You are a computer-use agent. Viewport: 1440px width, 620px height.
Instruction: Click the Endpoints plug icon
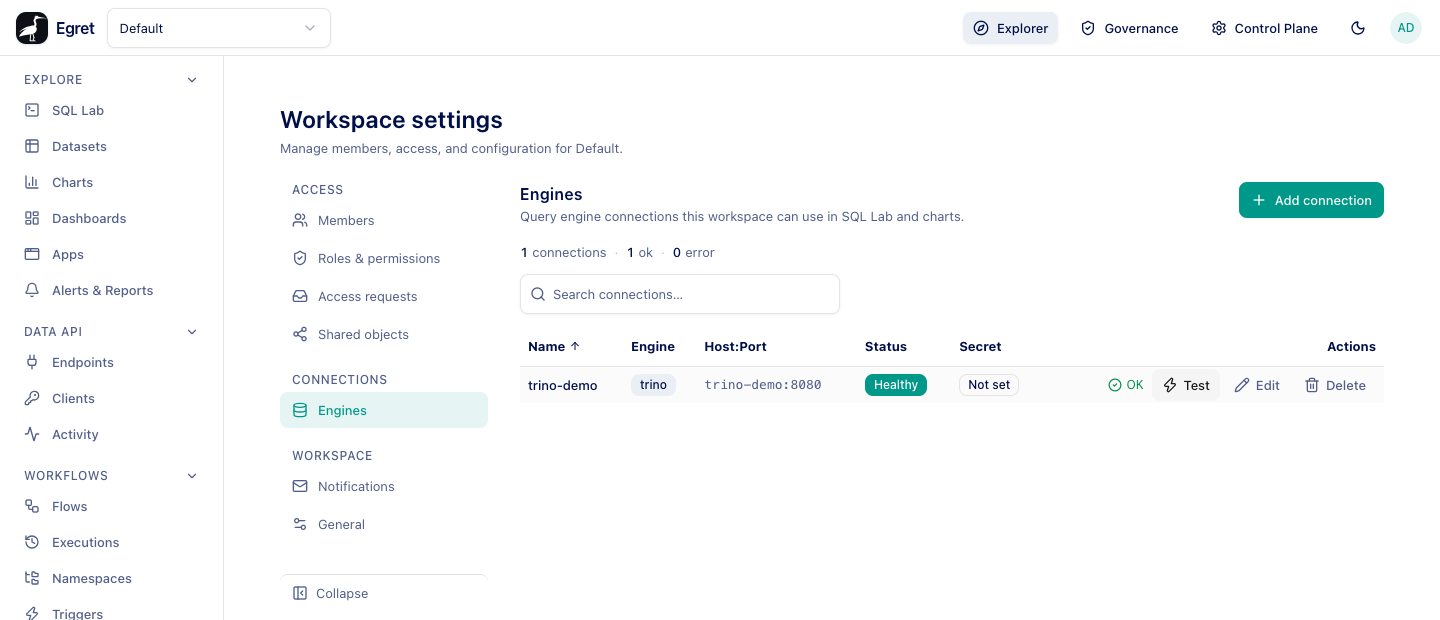coord(32,362)
